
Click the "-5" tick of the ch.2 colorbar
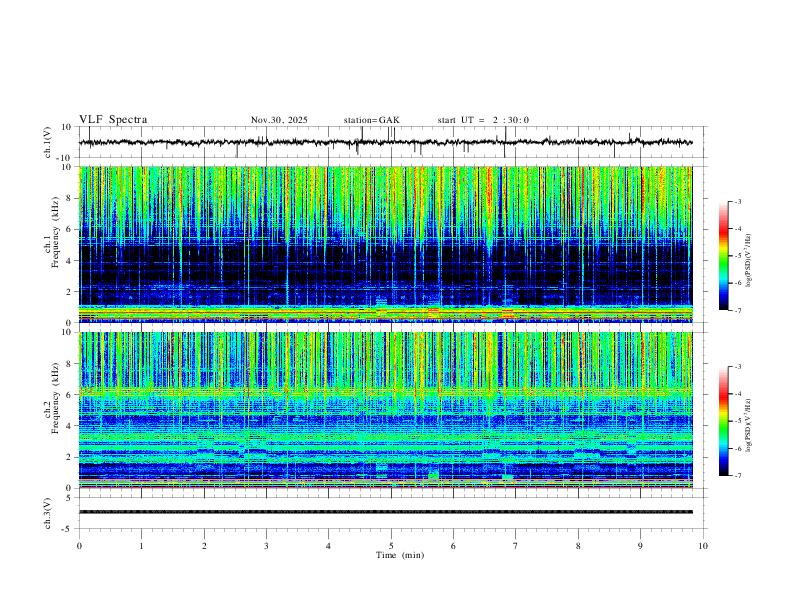click(x=737, y=421)
